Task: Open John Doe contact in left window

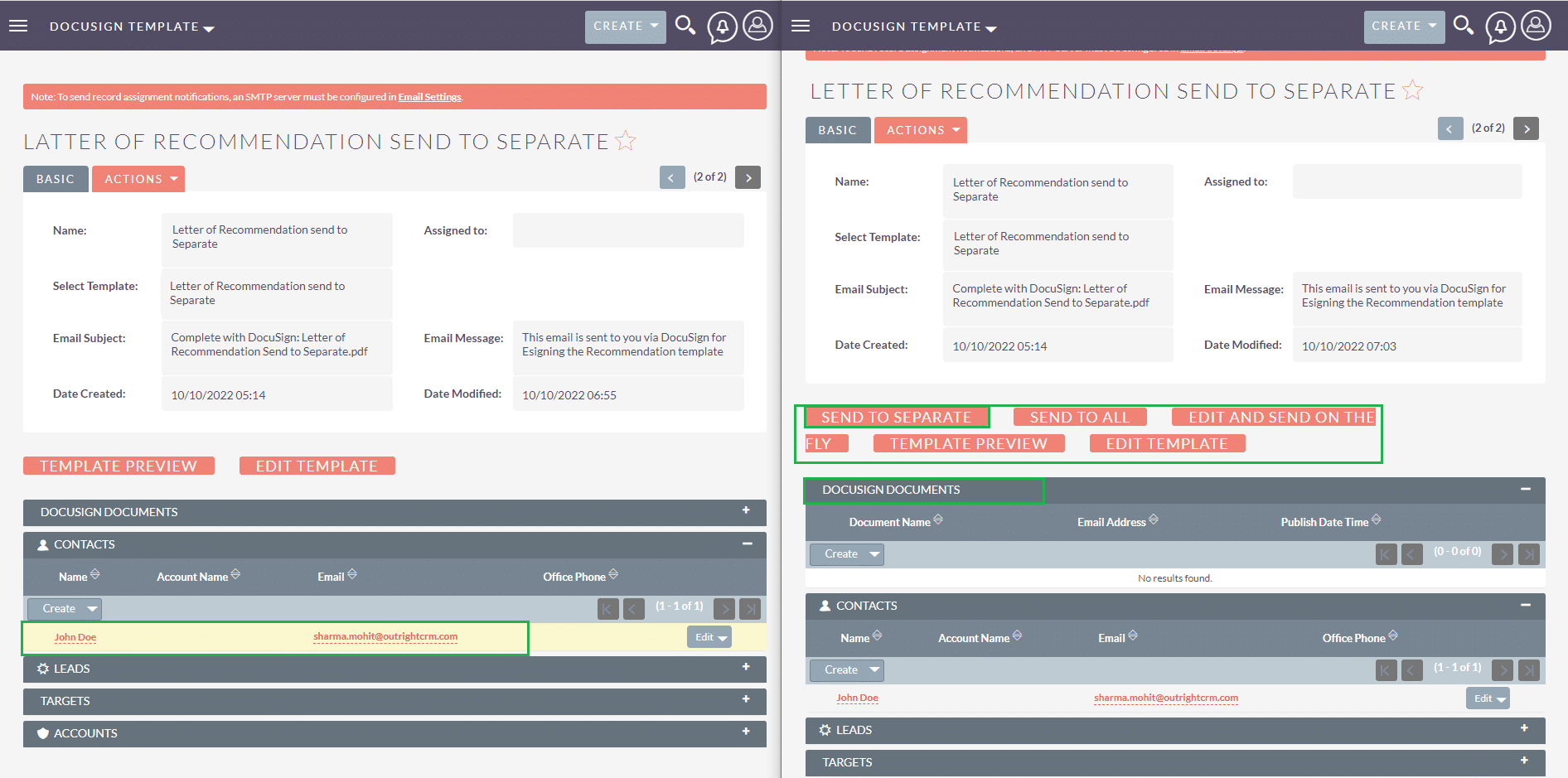Action: pyautogui.click(x=75, y=637)
